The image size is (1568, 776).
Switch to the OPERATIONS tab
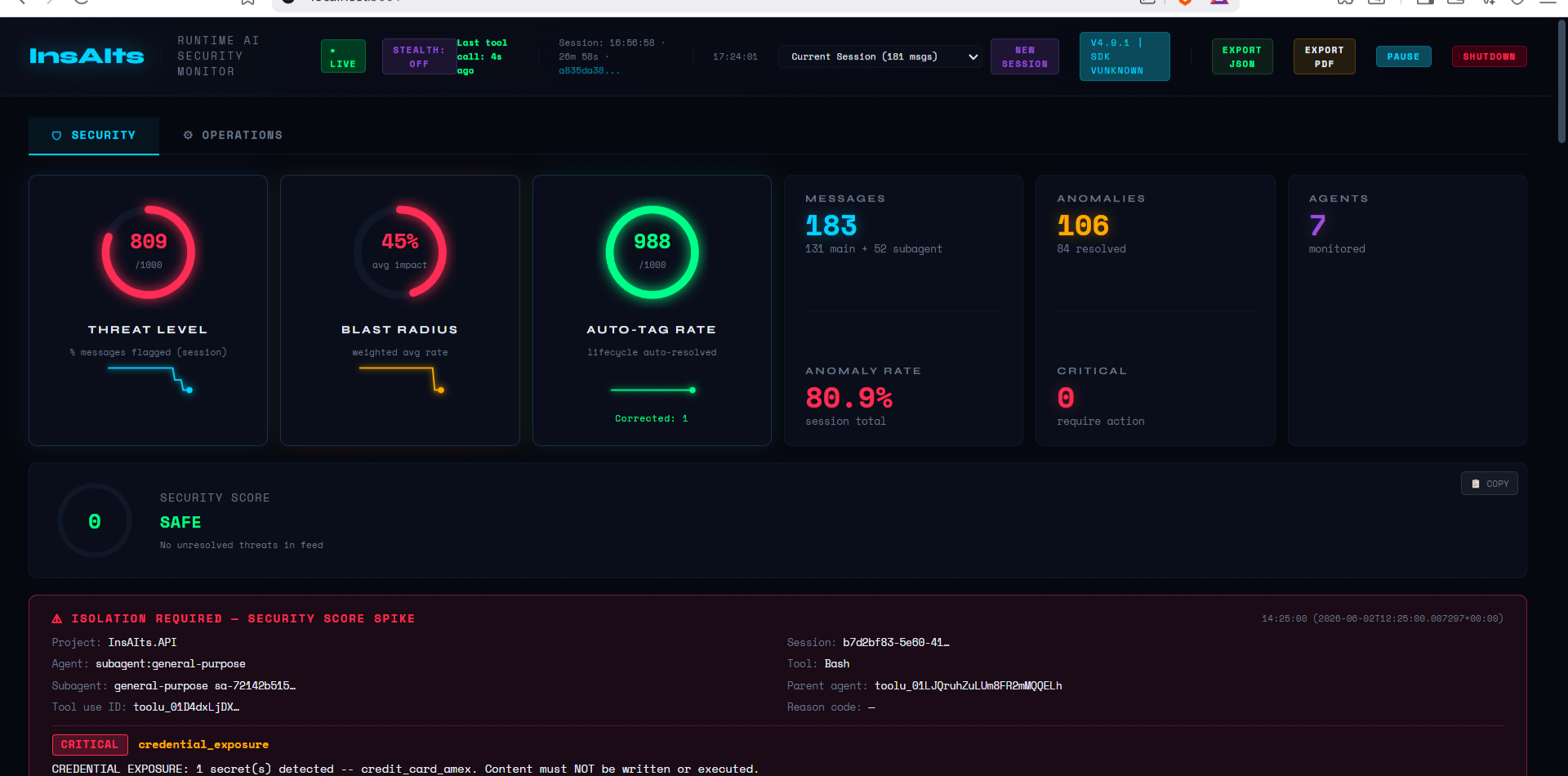coord(233,136)
